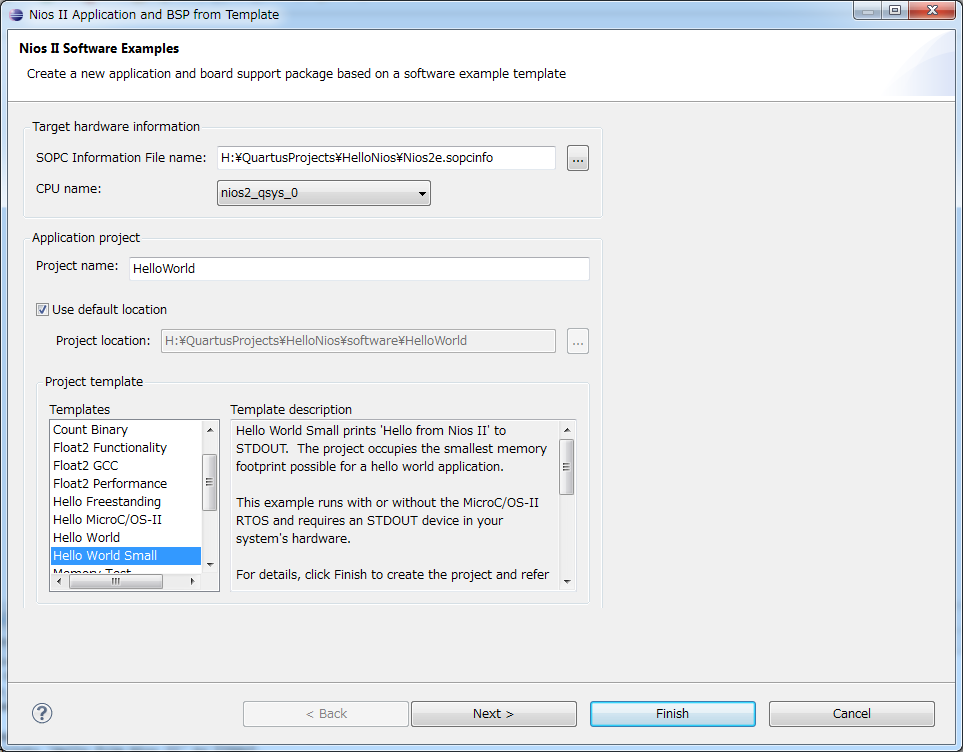This screenshot has width=963, height=752.
Task: Click the templates list horizontal scrollbar thumb
Action: (116, 581)
